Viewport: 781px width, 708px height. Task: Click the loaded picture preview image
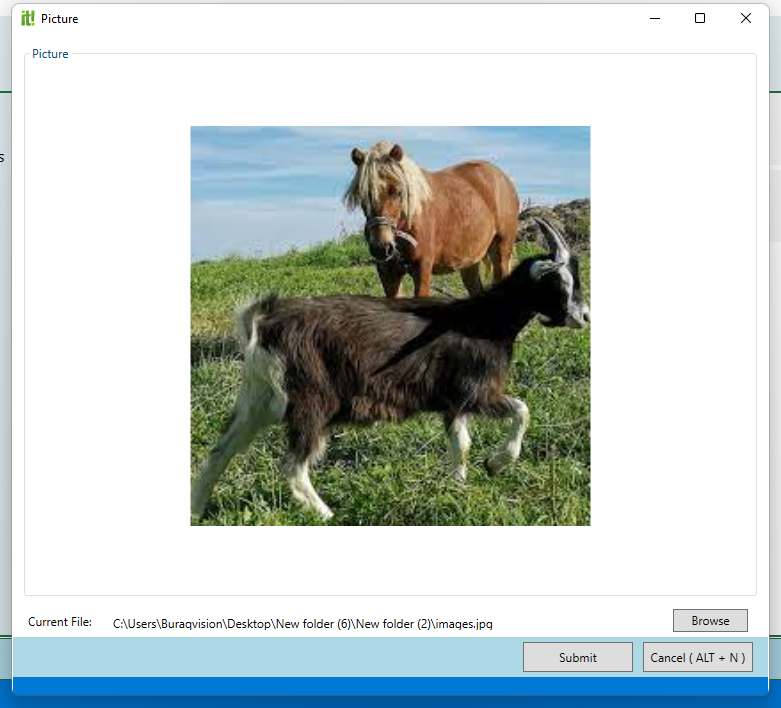point(390,325)
